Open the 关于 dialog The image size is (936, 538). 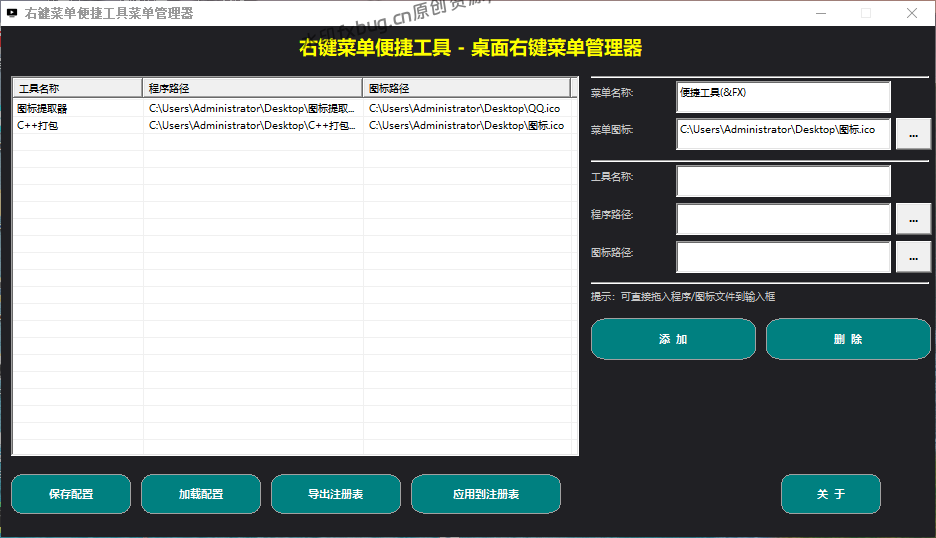point(831,494)
